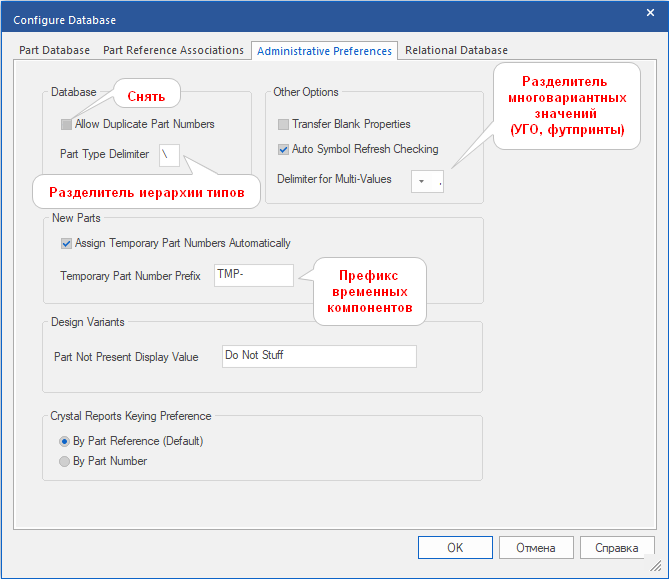Screen dimensions: 669x579
Task: Open the Part Reference Associations tab
Action: click(x=173, y=50)
